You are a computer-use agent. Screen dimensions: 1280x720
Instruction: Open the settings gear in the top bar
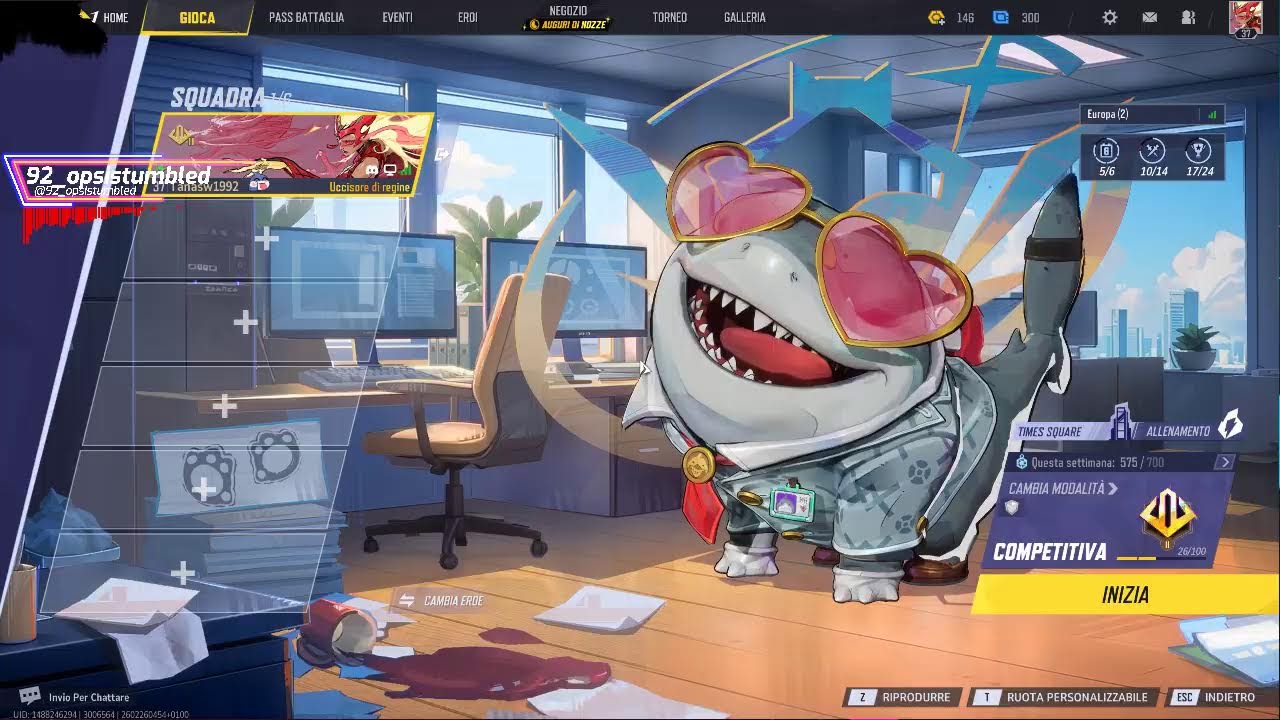coord(1110,17)
